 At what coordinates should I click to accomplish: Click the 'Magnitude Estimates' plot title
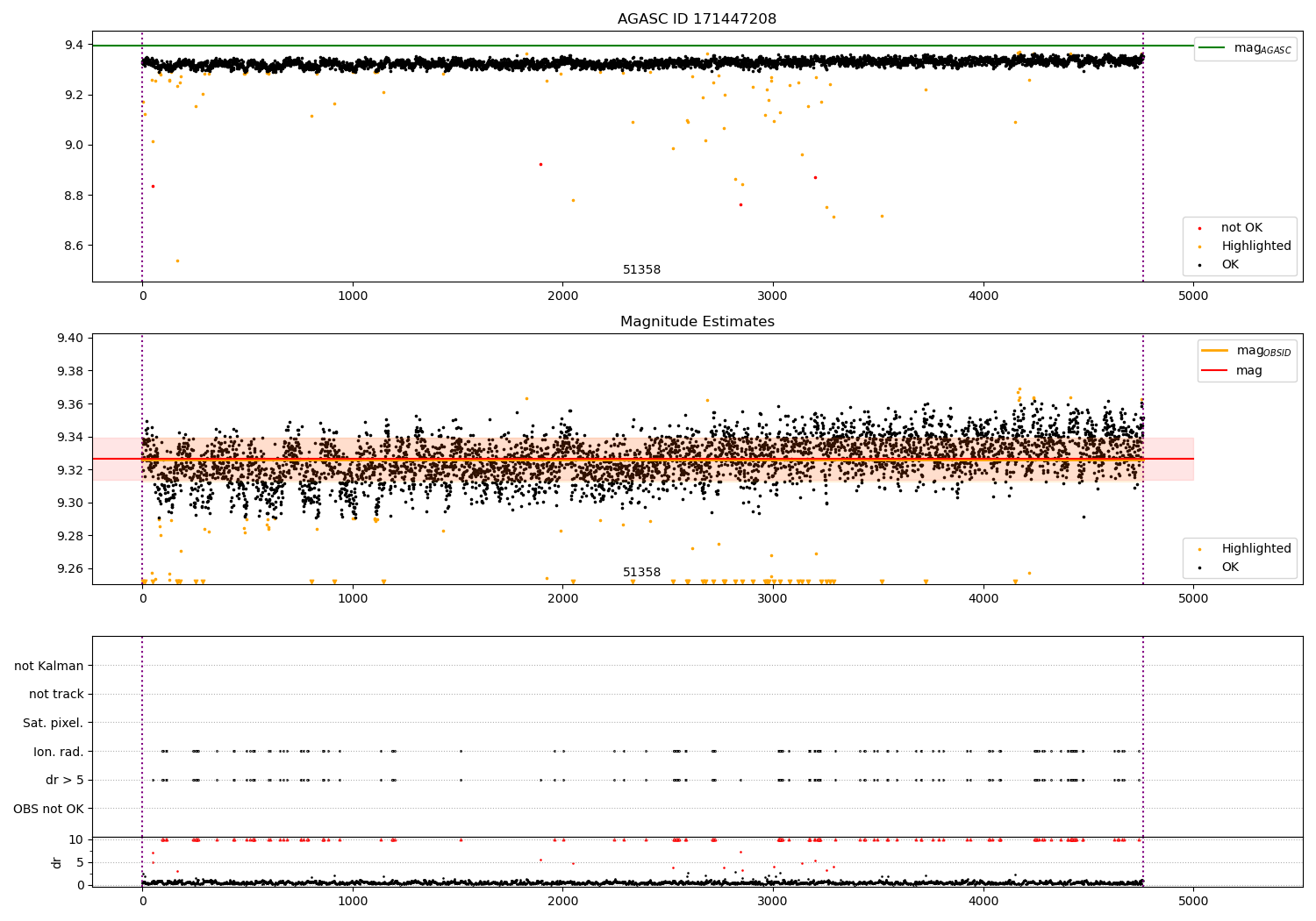697,322
